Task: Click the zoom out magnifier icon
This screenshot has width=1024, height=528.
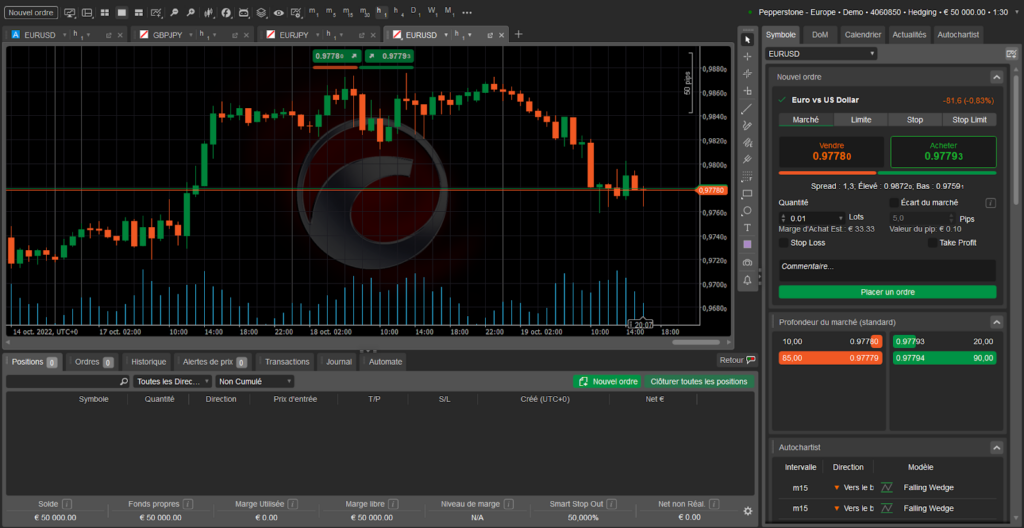Action: pyautogui.click(x=174, y=12)
